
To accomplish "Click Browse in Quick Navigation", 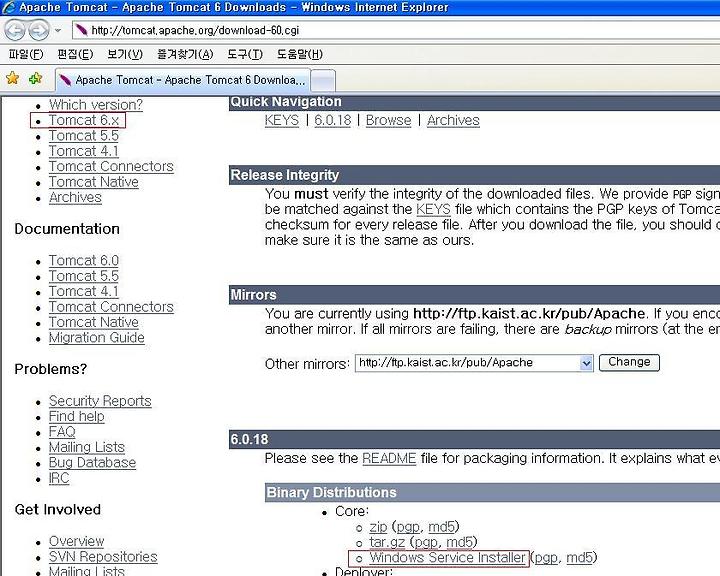I will (x=388, y=120).
